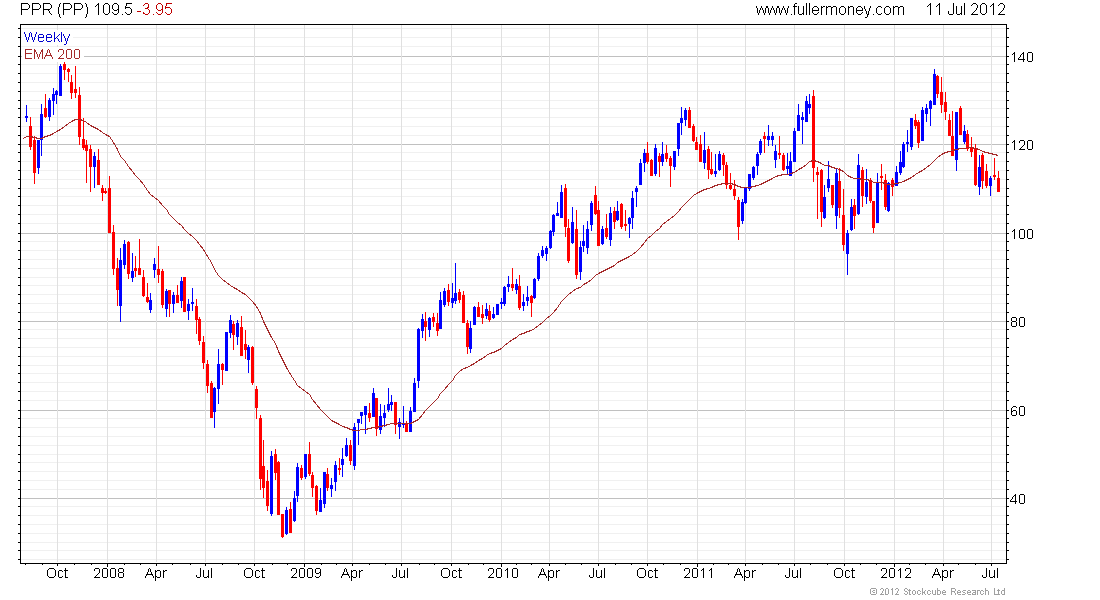This screenshot has width=1100, height=600.
Task: Click the red -3.95 change value
Action: click(154, 10)
